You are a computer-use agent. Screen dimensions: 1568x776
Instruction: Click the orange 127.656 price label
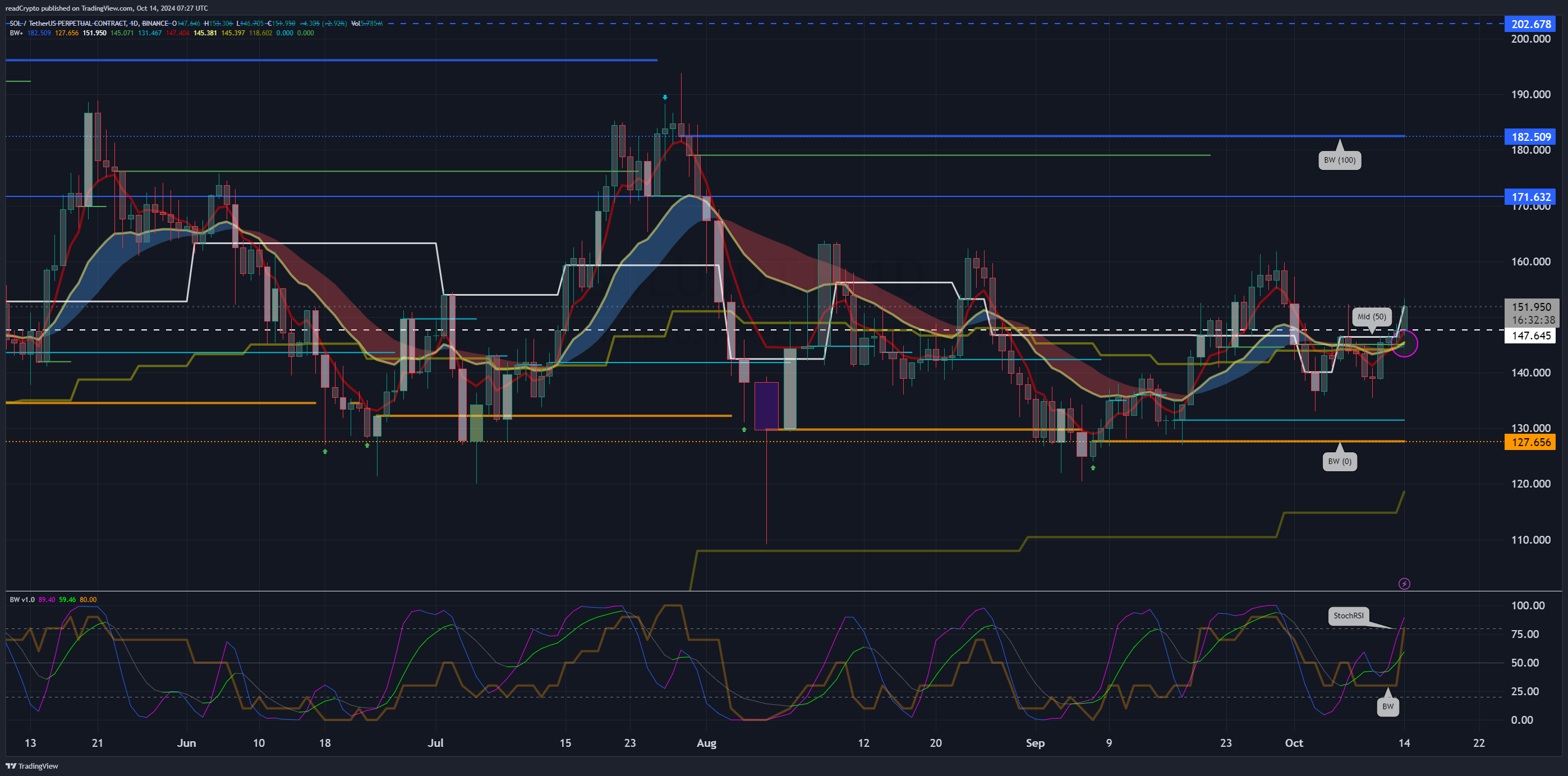[x=1531, y=443]
